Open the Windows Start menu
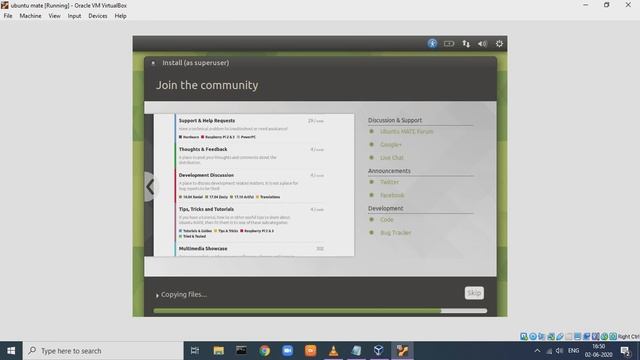 click(11, 351)
